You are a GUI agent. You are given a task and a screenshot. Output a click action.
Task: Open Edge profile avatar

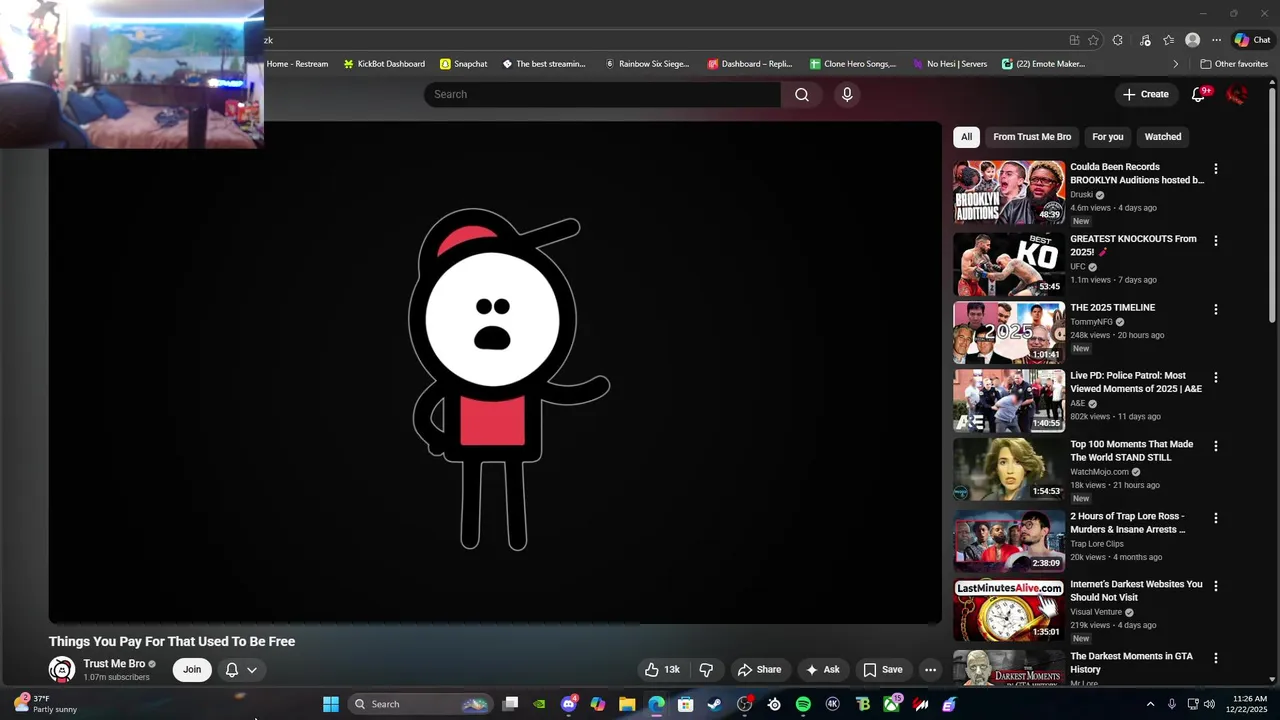click(1192, 40)
